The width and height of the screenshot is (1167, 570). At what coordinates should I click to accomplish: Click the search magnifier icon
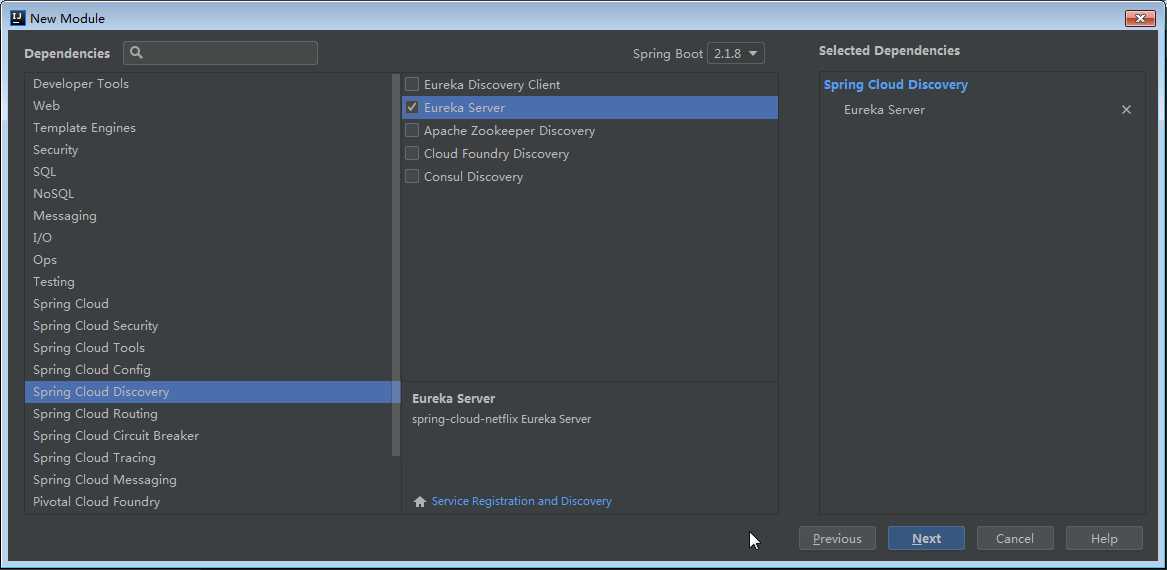136,53
